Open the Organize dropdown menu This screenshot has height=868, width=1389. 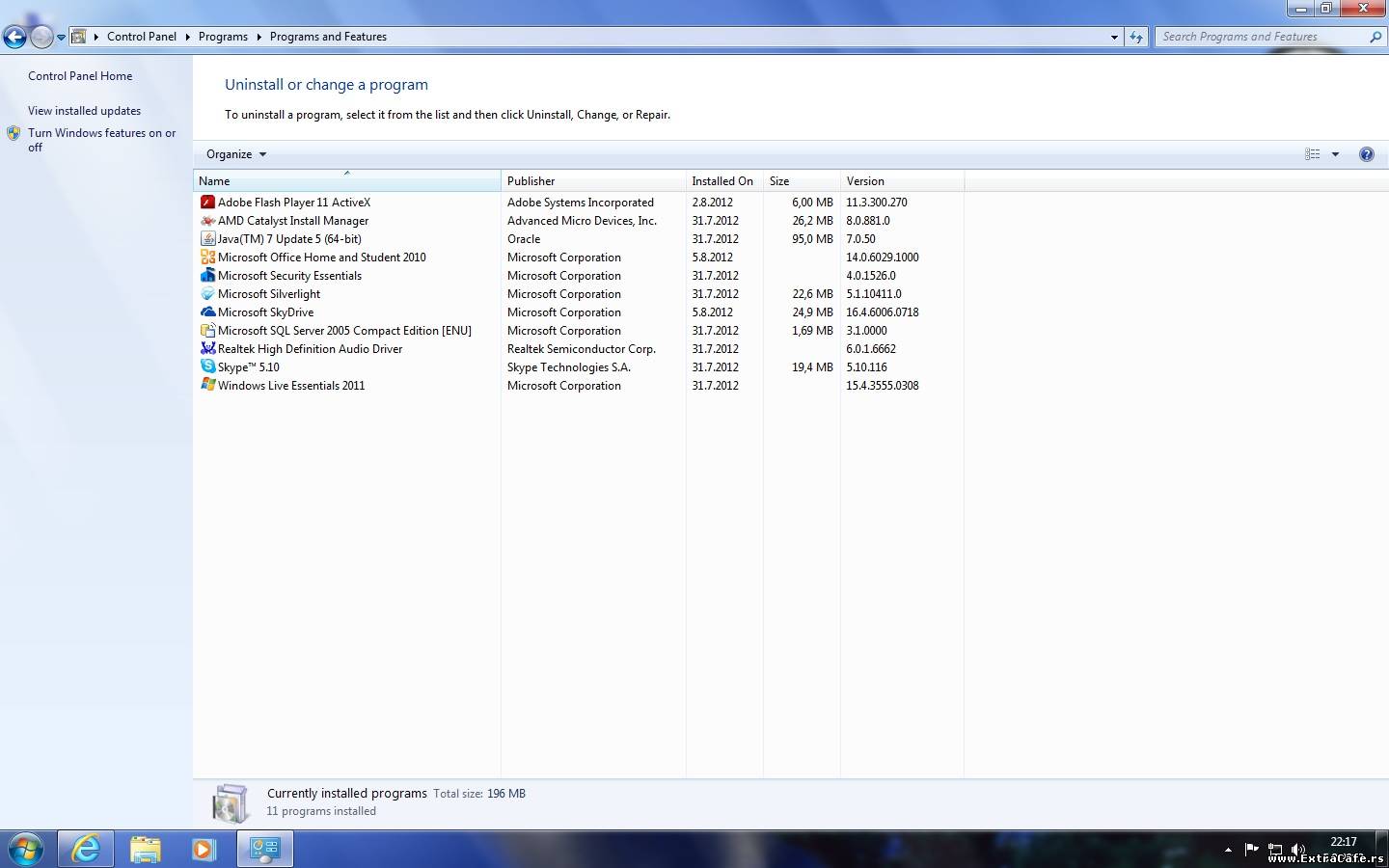[235, 154]
